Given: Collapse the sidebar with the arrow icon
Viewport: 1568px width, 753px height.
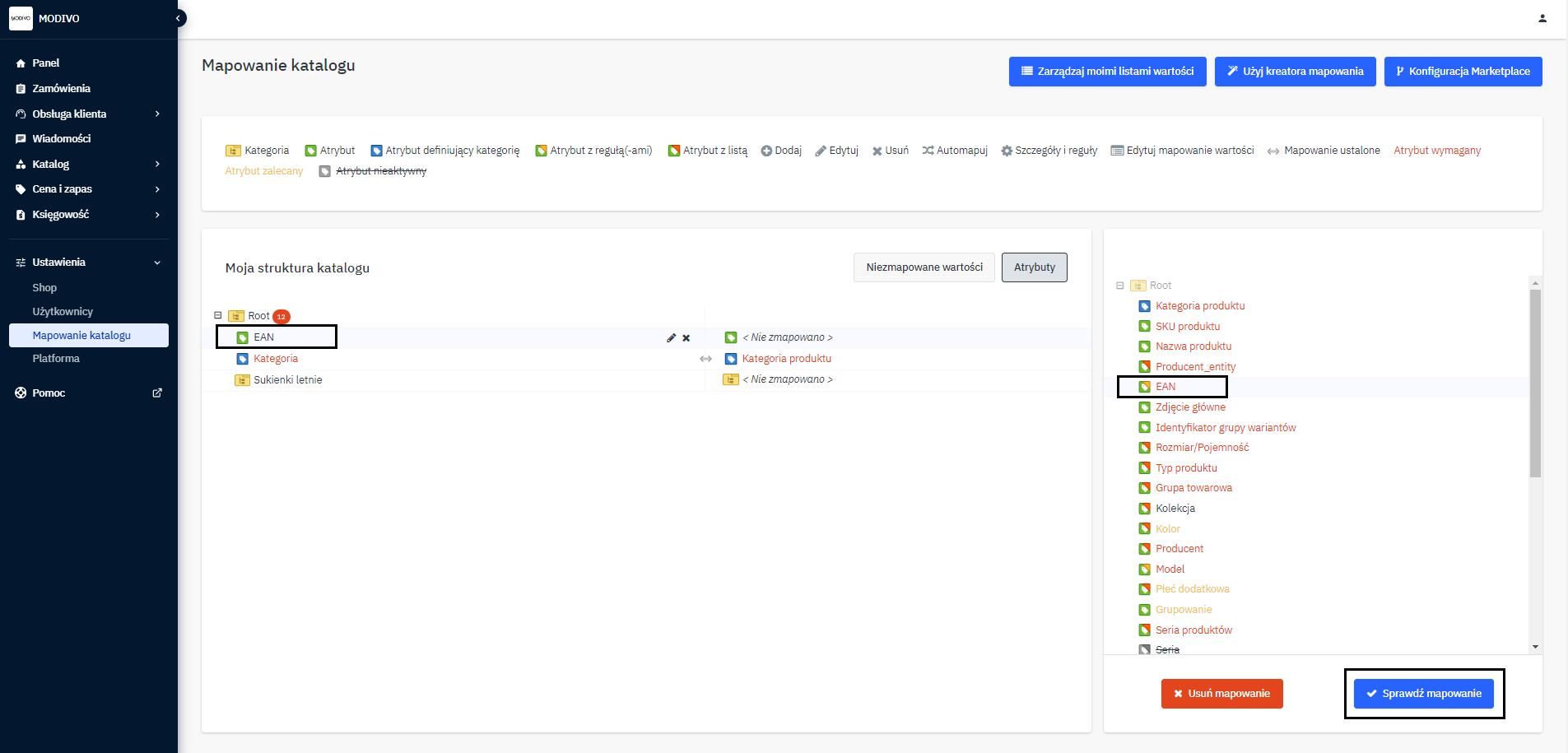Looking at the screenshot, I should pyautogui.click(x=178, y=18).
